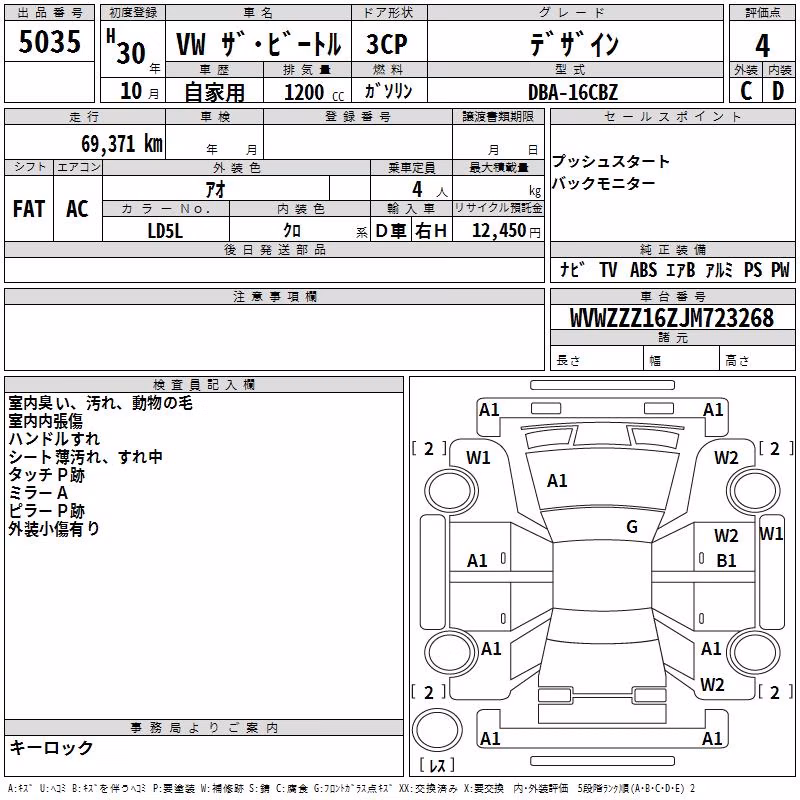Click sales point プッシュスタート
This screenshot has height=800, width=800.
tap(611, 161)
